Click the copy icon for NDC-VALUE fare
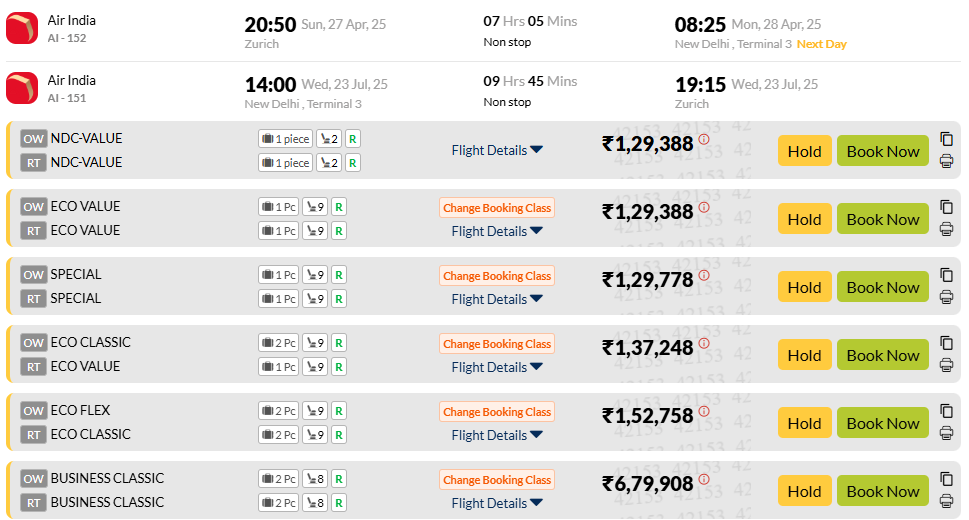 (946, 139)
